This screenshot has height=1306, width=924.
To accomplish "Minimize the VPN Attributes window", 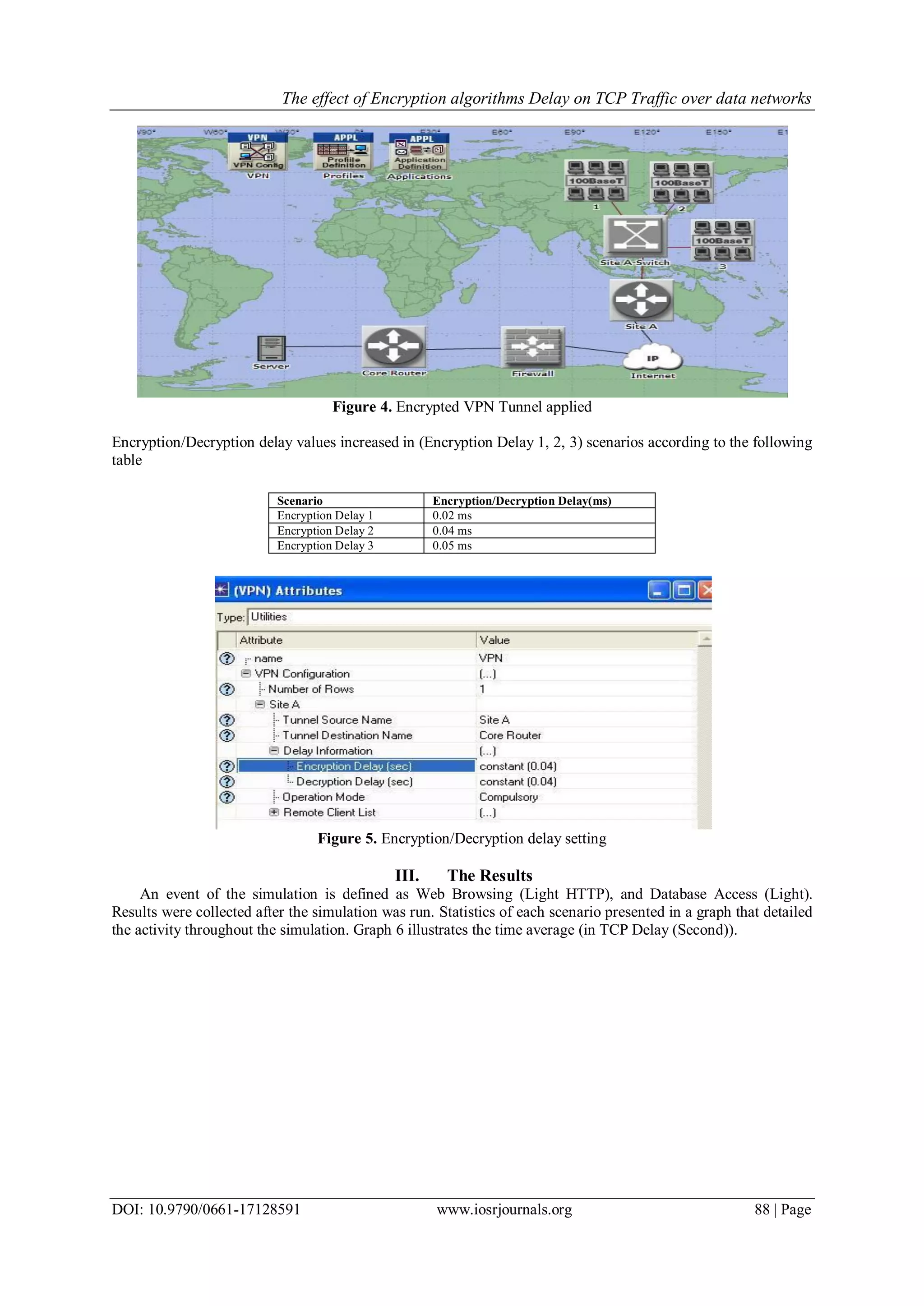I will point(658,591).
